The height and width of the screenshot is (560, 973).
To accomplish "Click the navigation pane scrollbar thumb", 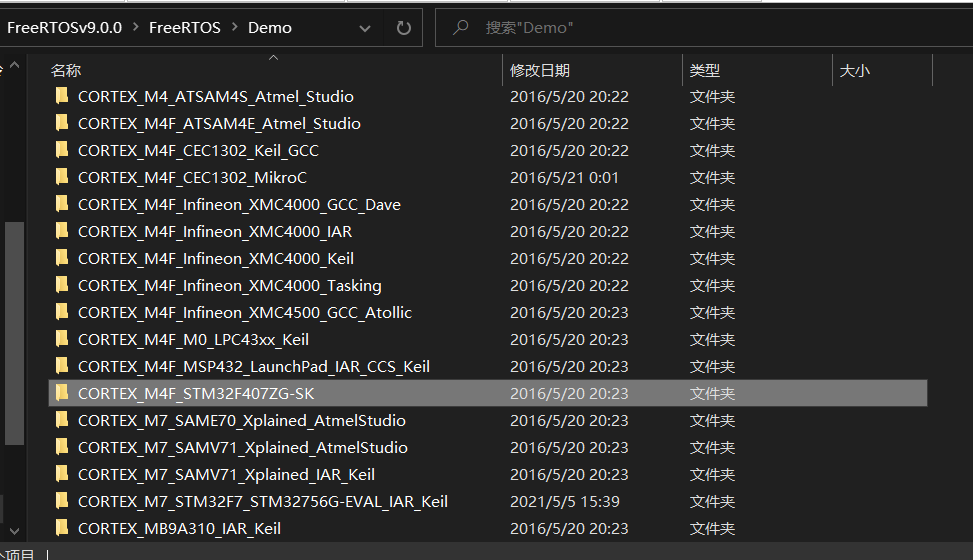I will tap(14, 333).
